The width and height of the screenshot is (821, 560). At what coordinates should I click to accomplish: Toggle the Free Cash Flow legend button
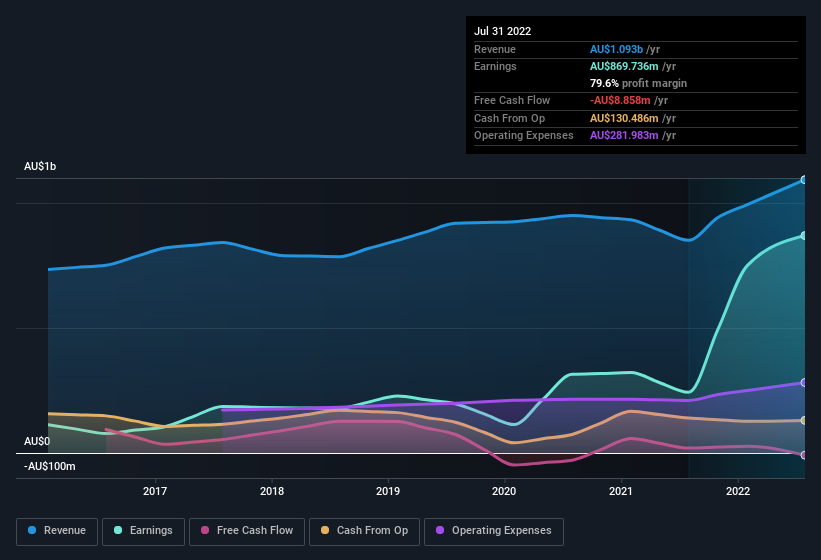pos(247,531)
